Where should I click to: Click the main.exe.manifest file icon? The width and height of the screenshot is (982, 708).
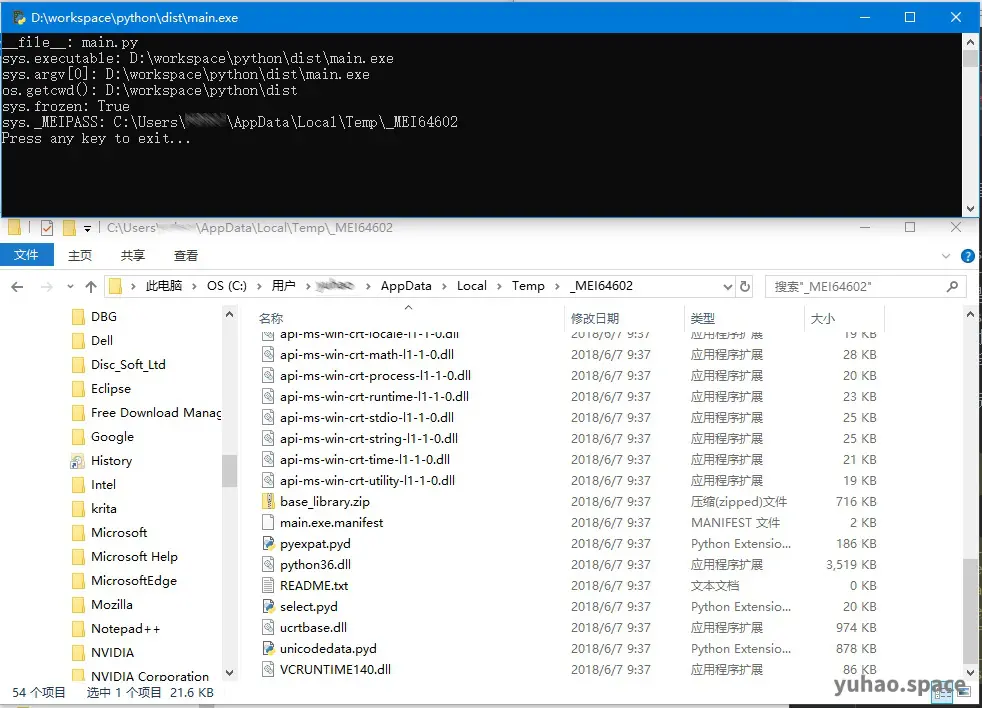[x=268, y=523]
